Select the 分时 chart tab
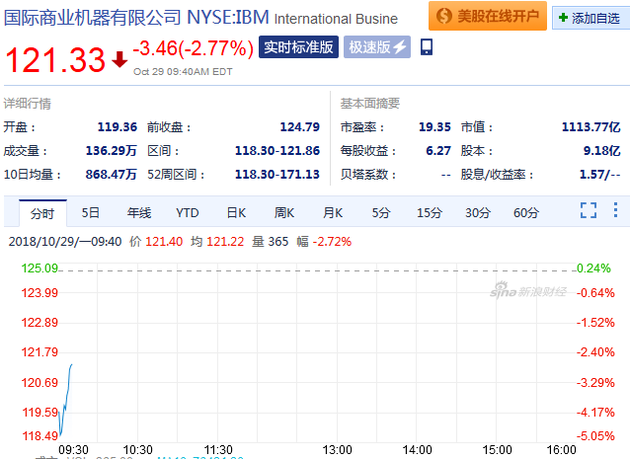Viewport: 630px width, 459px height. [43, 213]
